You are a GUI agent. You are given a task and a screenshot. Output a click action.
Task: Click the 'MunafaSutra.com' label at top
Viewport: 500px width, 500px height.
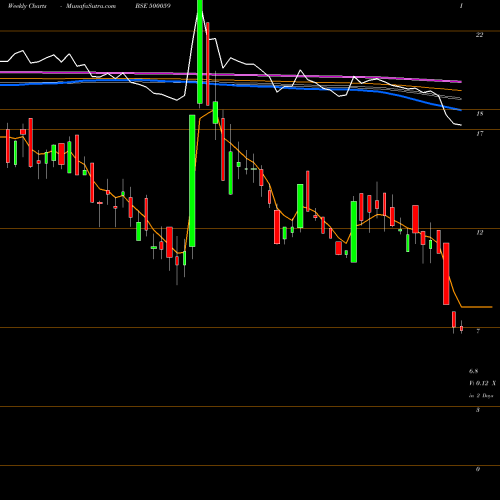click(x=91, y=6)
